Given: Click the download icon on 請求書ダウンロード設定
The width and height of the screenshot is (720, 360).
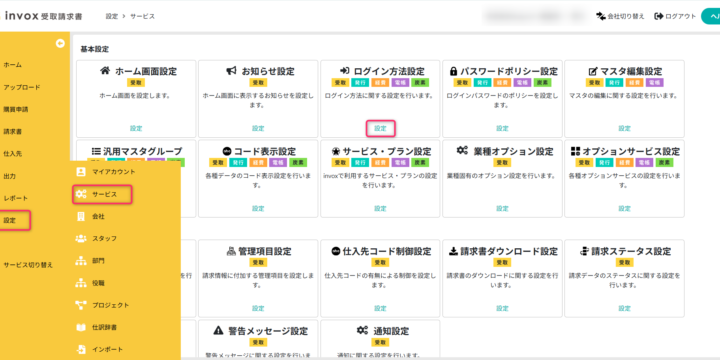Looking at the screenshot, I should [x=453, y=251].
